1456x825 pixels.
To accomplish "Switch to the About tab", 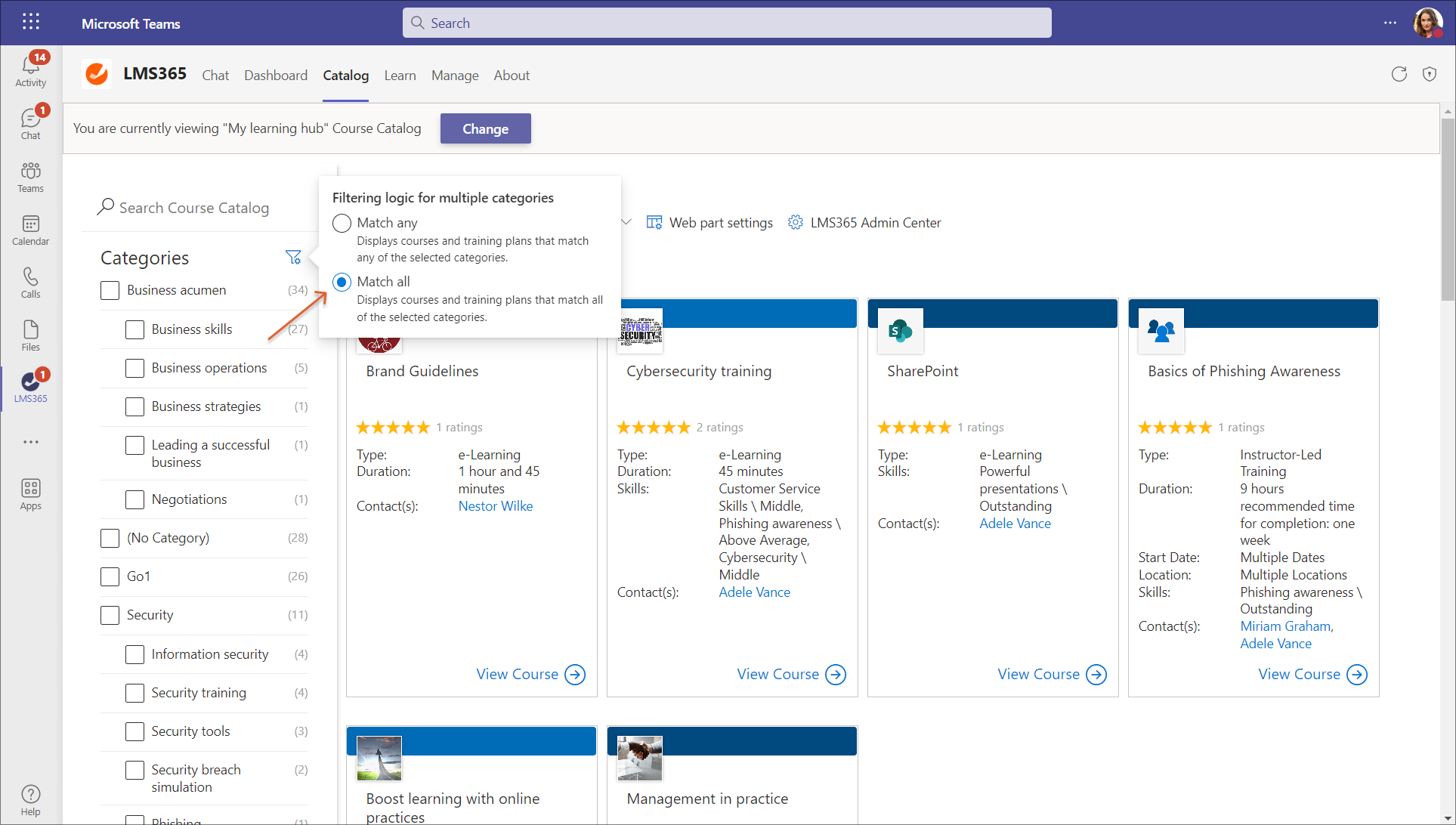I will pyautogui.click(x=512, y=75).
